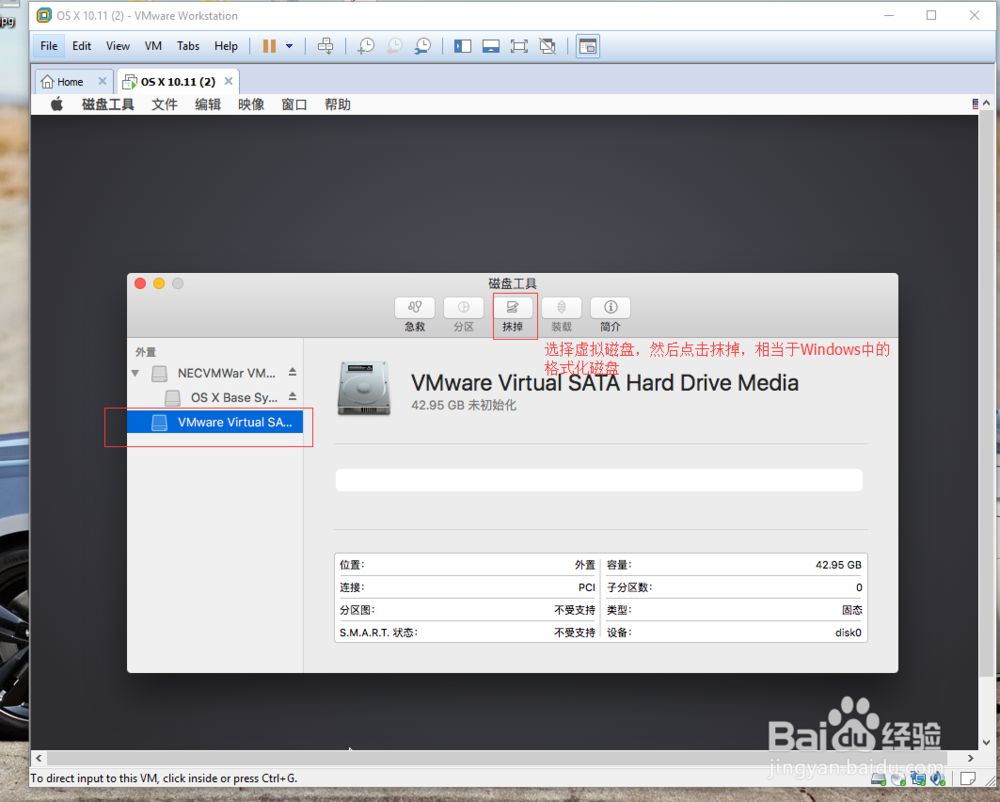The width and height of the screenshot is (1000, 802).
Task: Revert to the previous snapshot icon
Action: [x=395, y=46]
